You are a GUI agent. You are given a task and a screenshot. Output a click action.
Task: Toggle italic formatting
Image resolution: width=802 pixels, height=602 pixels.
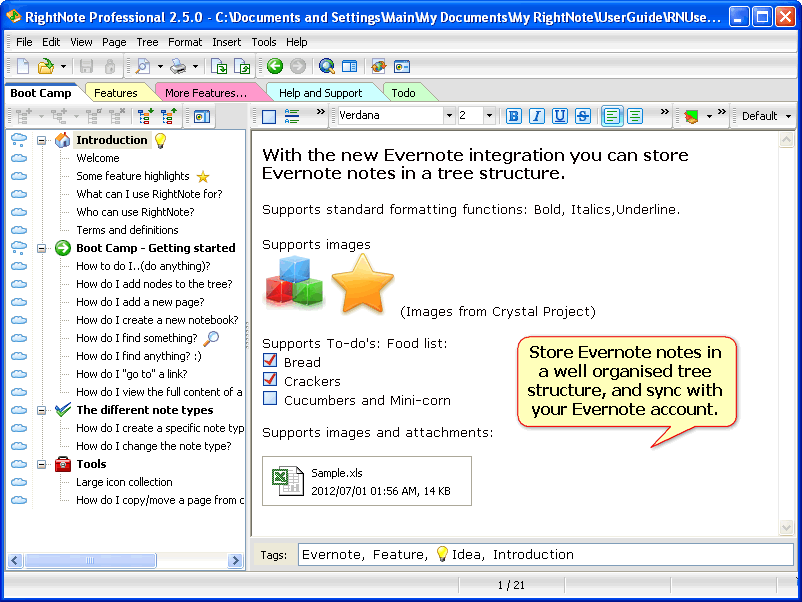tap(537, 116)
